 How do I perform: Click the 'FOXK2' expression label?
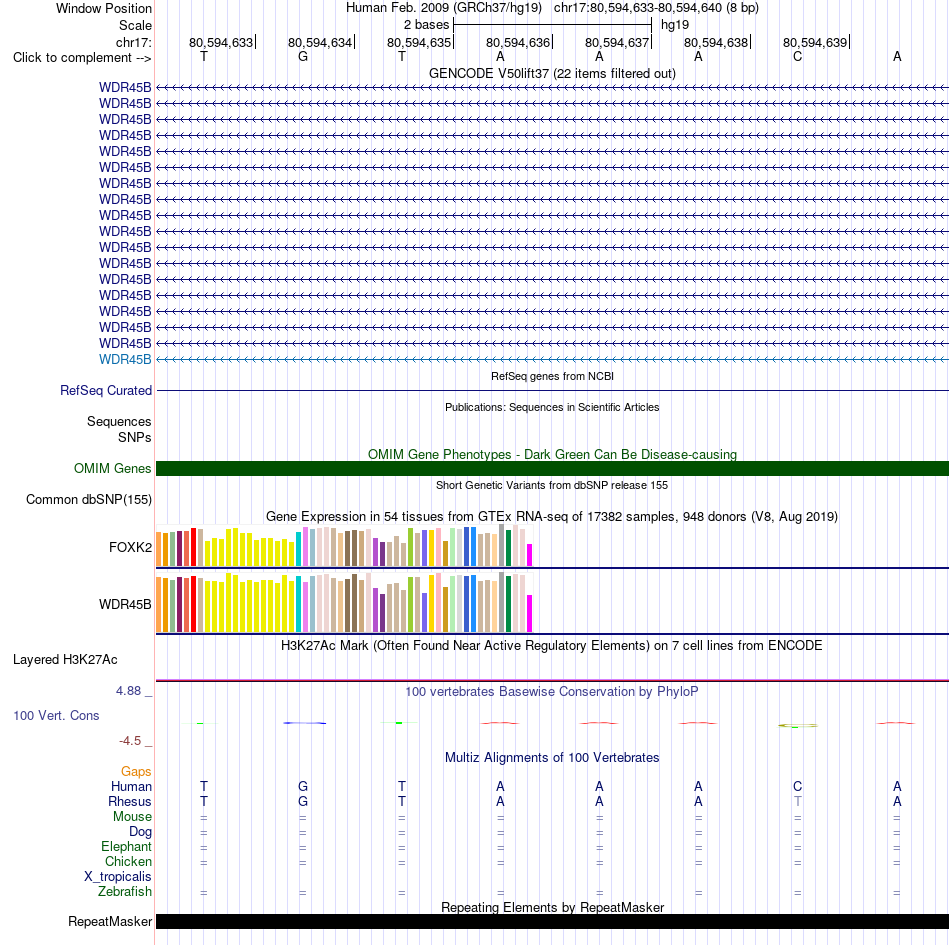pyautogui.click(x=130, y=547)
